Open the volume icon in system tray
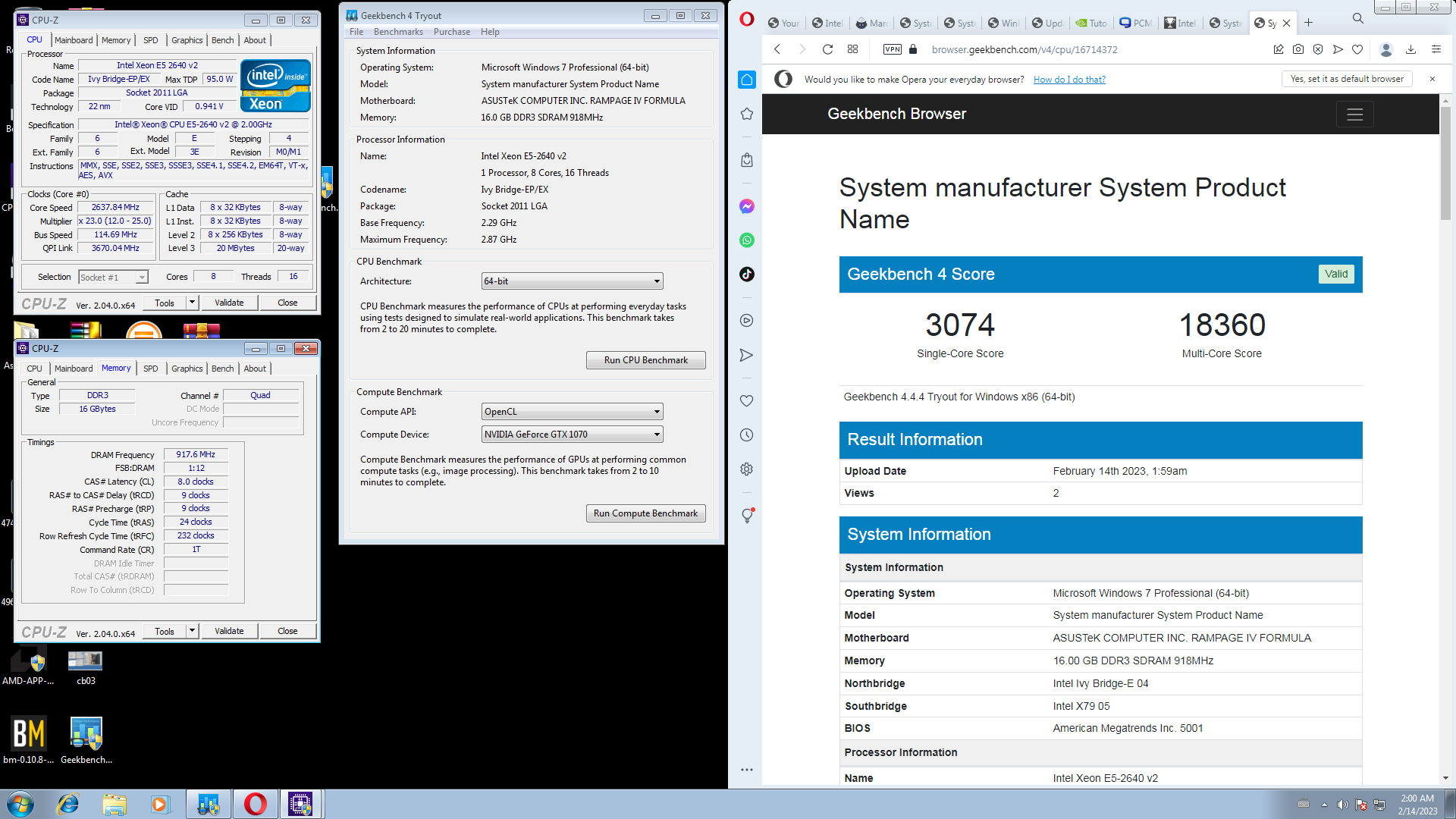Viewport: 1456px width, 819px height. [x=1342, y=805]
